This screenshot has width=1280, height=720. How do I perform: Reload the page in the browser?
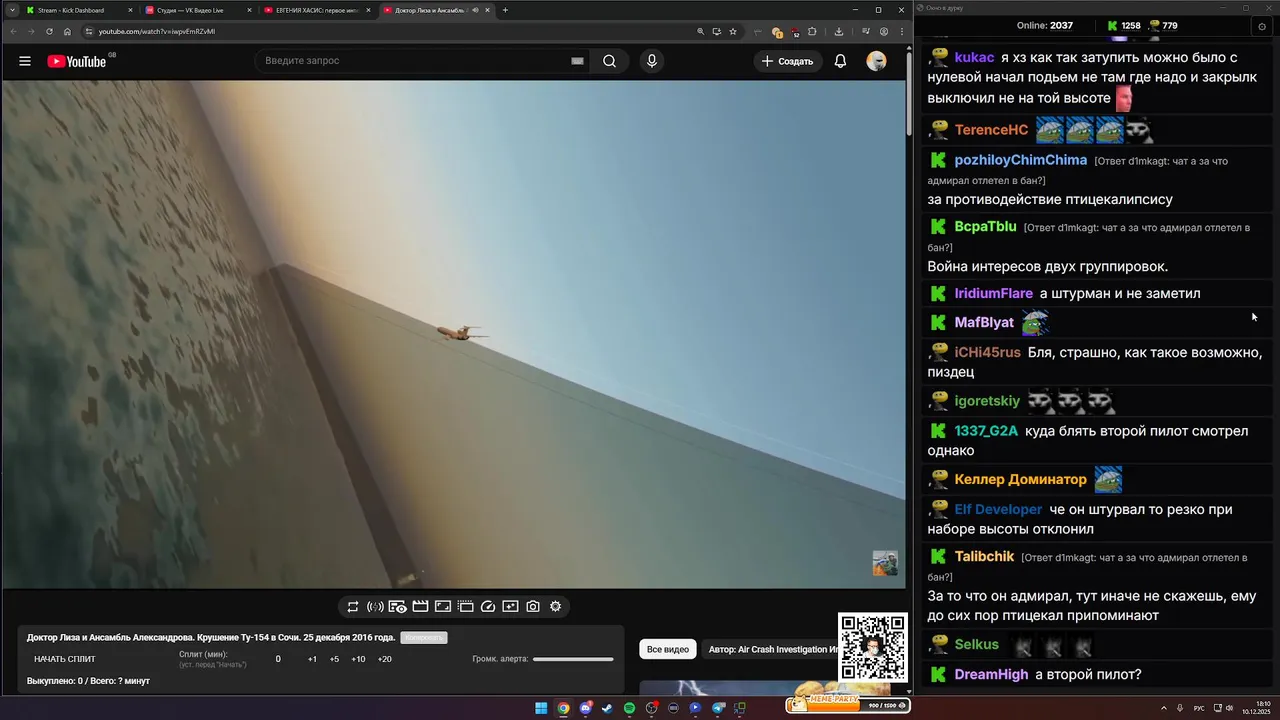point(49,31)
